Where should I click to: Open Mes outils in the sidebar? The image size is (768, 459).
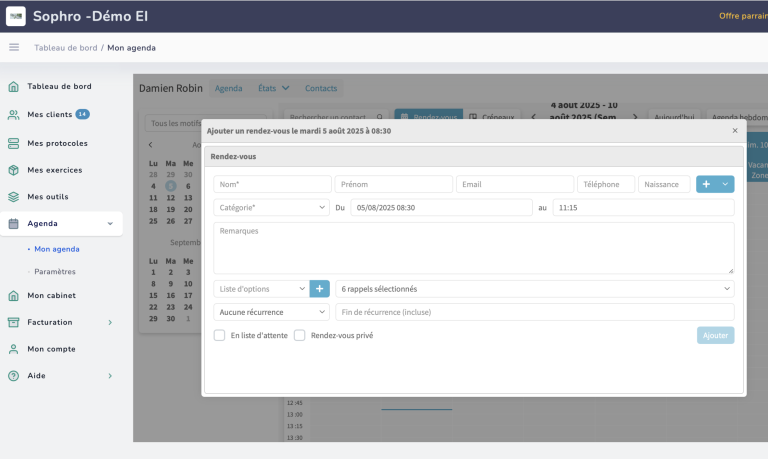(x=47, y=197)
